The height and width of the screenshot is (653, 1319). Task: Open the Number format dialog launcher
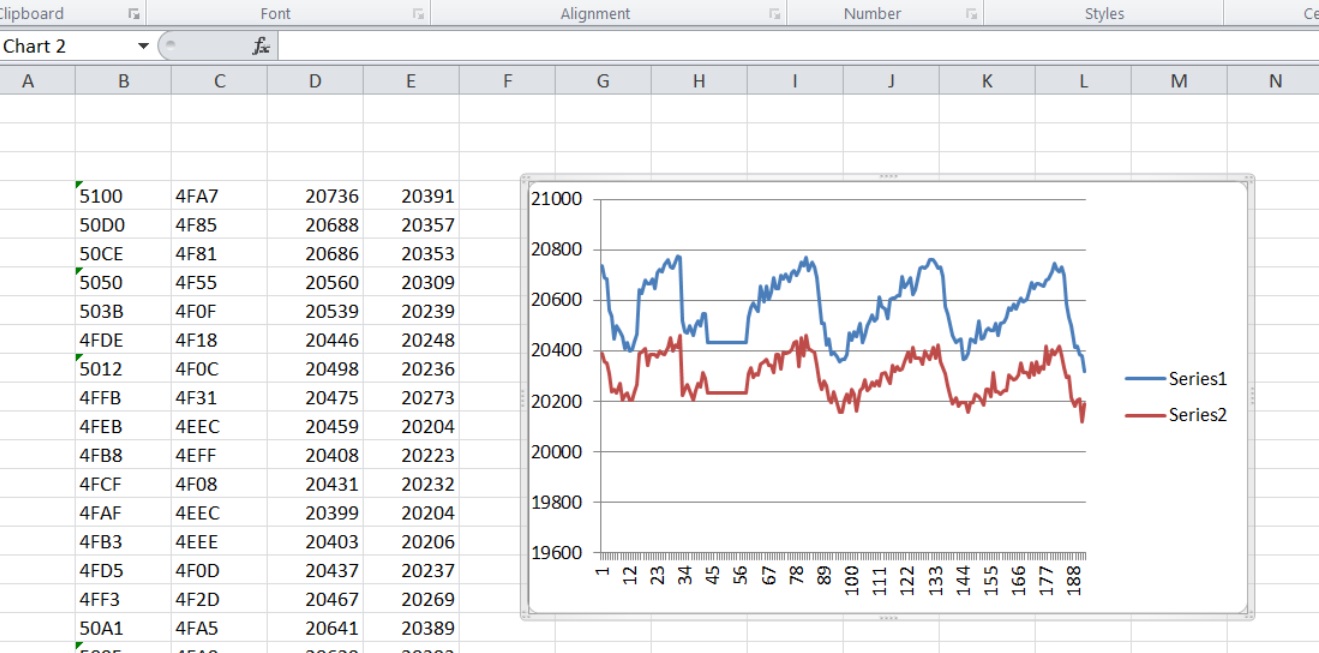[x=971, y=14]
